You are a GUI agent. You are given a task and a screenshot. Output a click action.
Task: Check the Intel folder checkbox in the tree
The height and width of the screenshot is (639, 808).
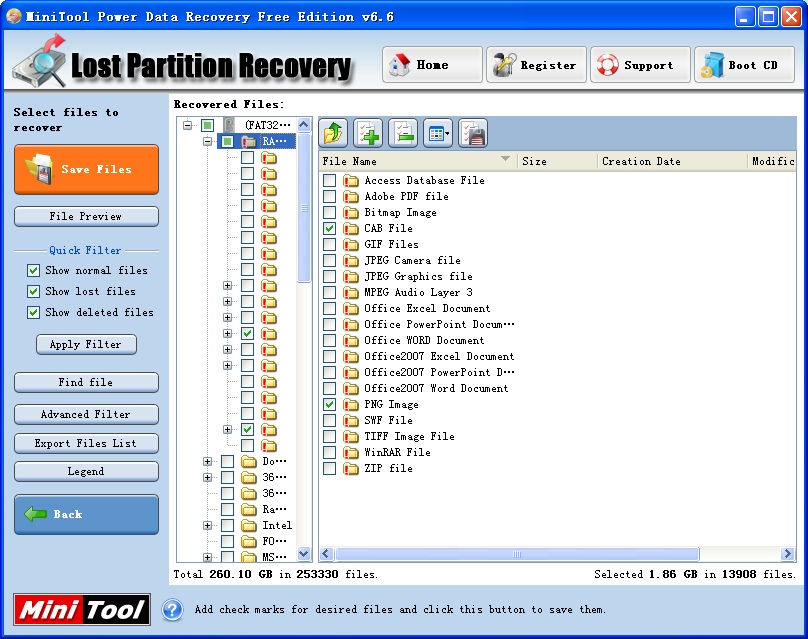click(227, 525)
